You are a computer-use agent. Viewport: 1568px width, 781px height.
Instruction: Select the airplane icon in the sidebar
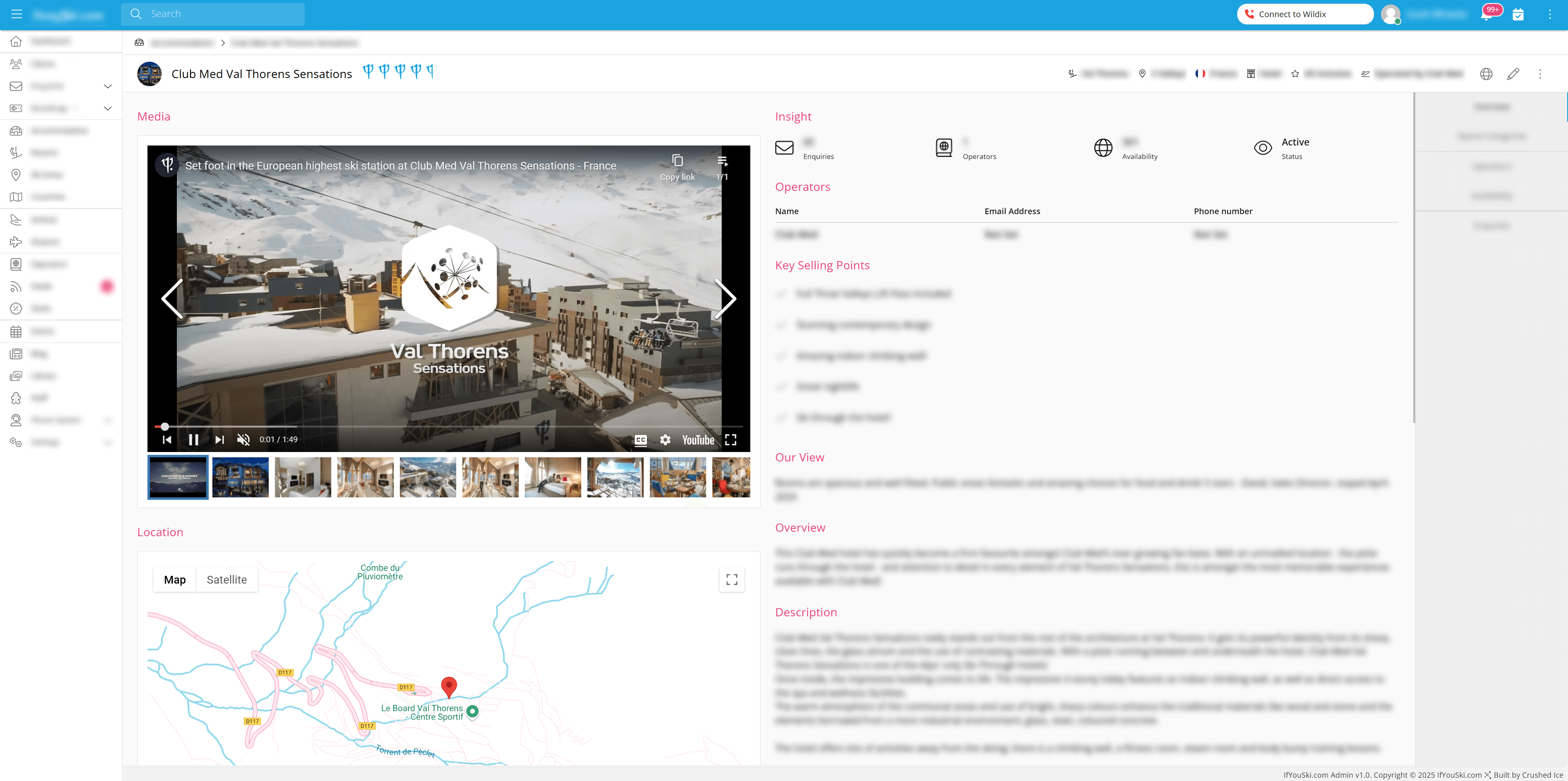coord(16,242)
